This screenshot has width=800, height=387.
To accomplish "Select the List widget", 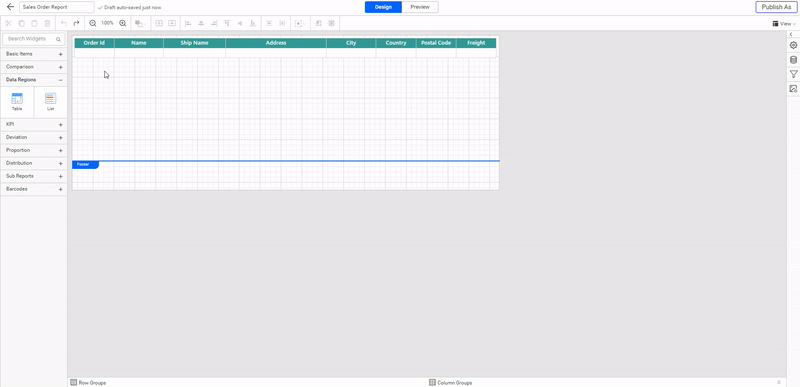I will [51, 102].
